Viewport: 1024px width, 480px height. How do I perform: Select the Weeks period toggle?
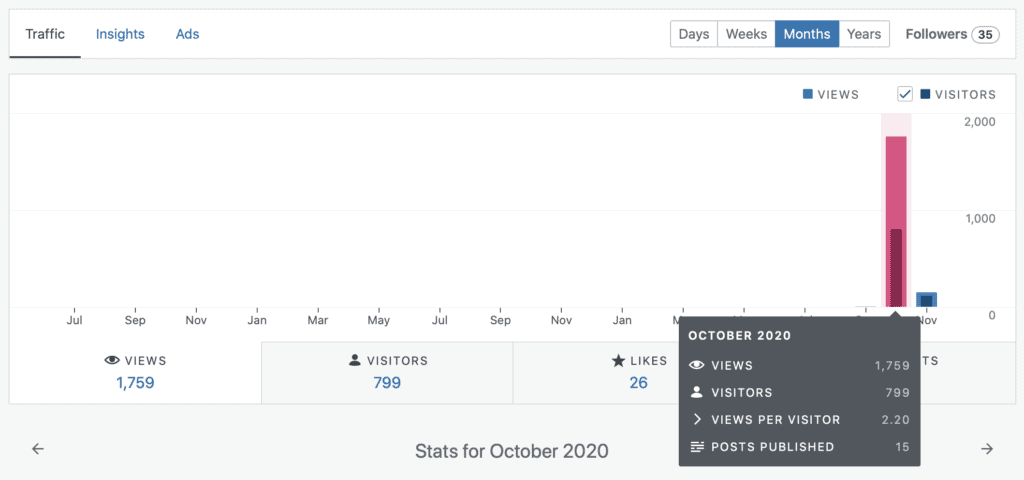click(746, 34)
